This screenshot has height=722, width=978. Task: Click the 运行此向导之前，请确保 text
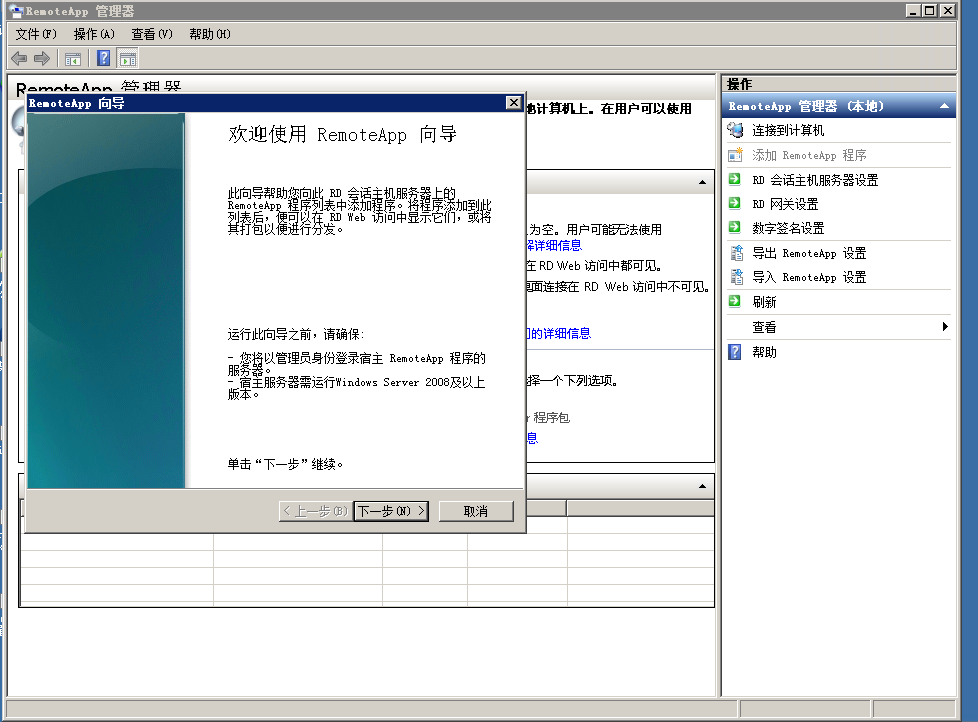click(296, 334)
